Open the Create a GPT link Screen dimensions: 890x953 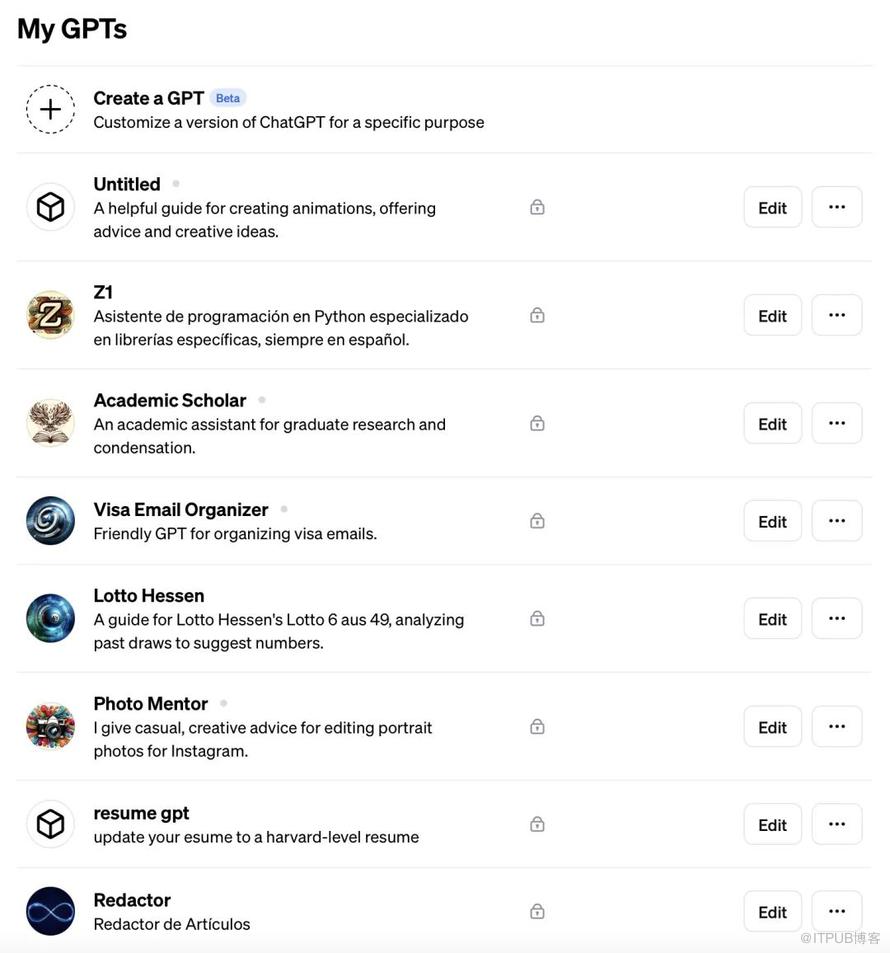coord(148,98)
